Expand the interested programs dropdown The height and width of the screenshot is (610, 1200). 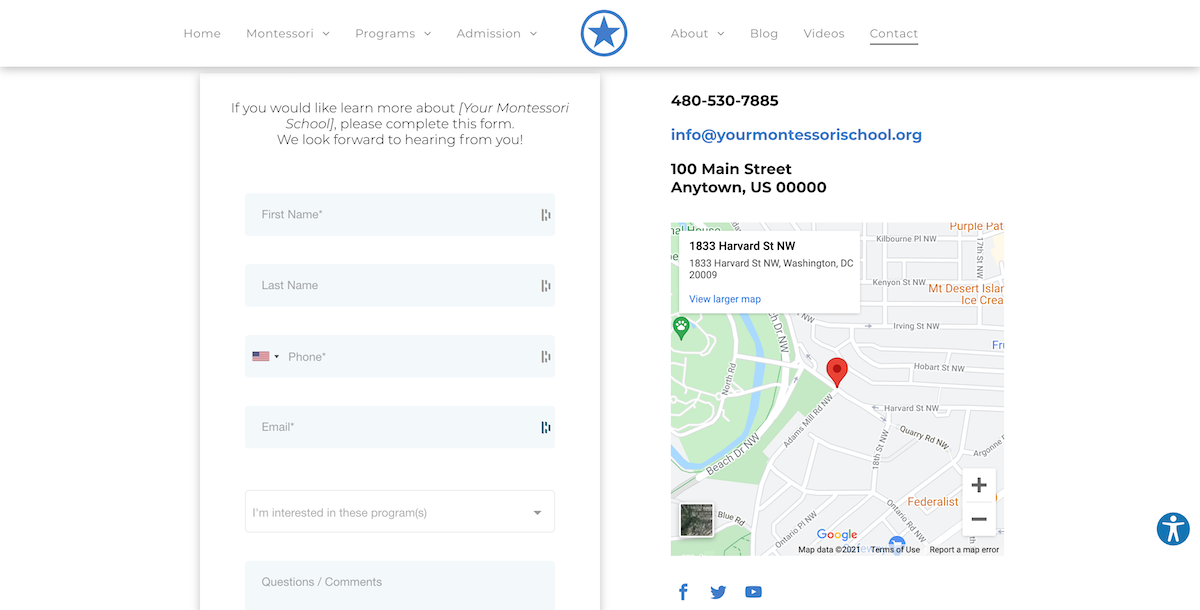(400, 512)
